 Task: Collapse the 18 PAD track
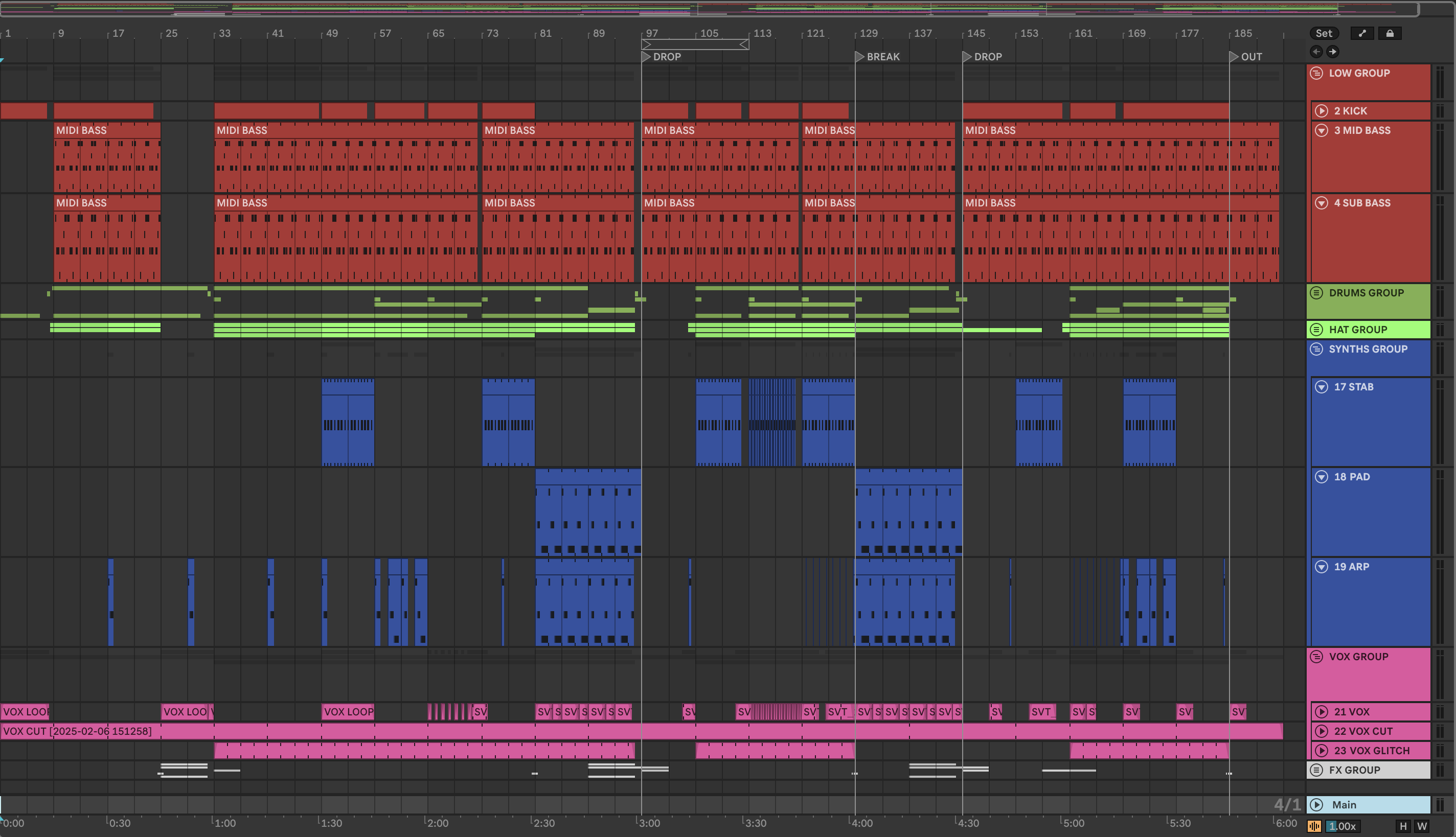tap(1322, 477)
